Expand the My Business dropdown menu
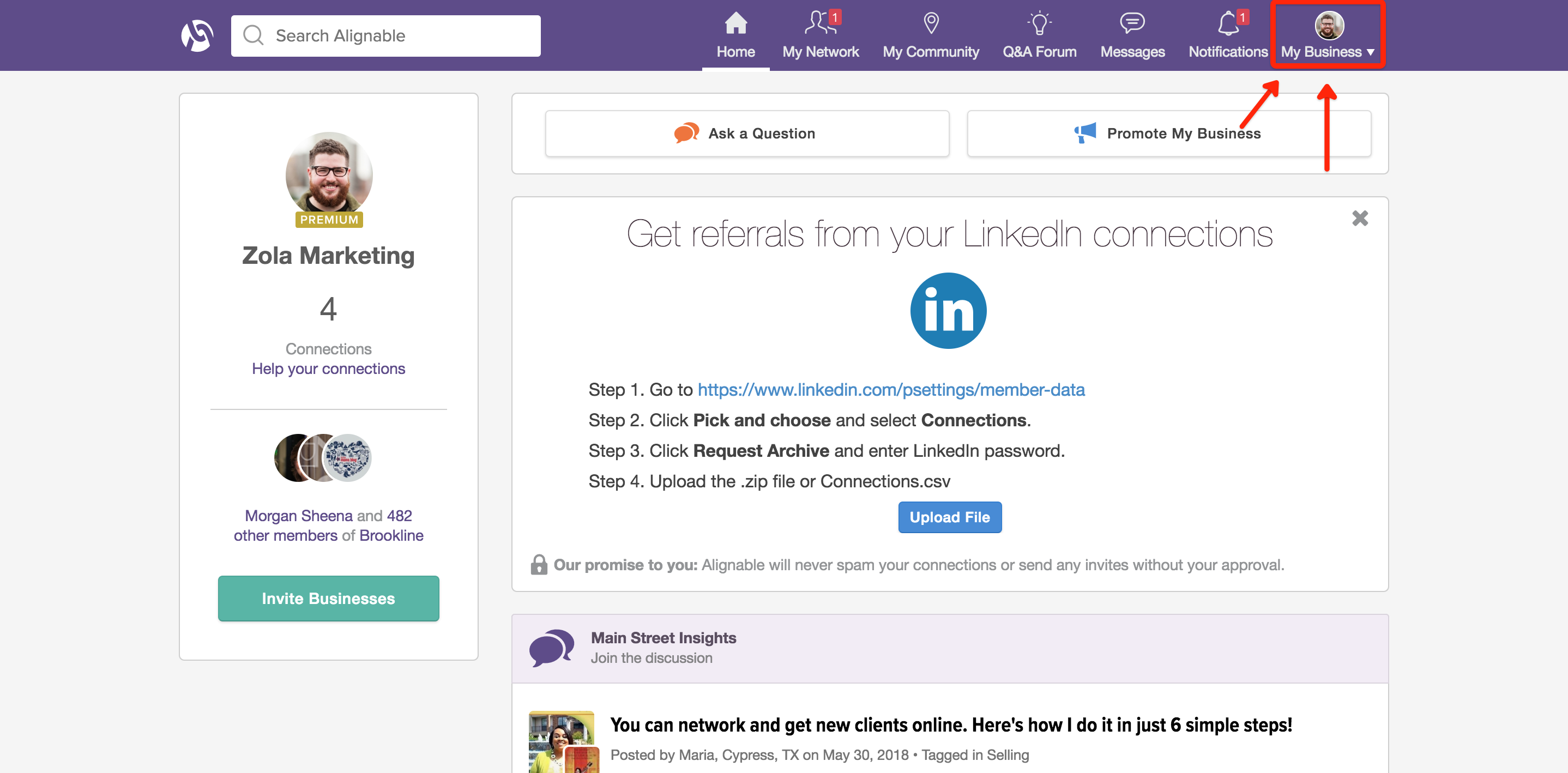This screenshot has width=1568, height=773. pyautogui.click(x=1328, y=36)
